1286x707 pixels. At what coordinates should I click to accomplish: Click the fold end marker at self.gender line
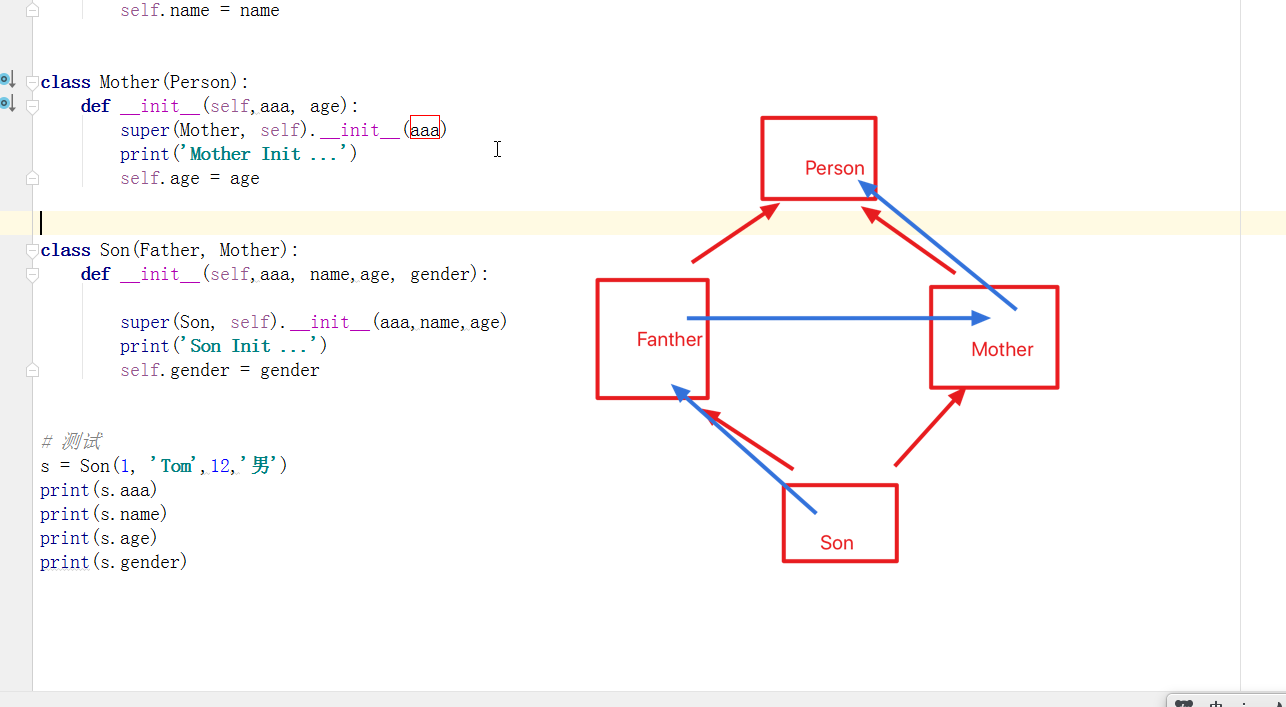32,370
